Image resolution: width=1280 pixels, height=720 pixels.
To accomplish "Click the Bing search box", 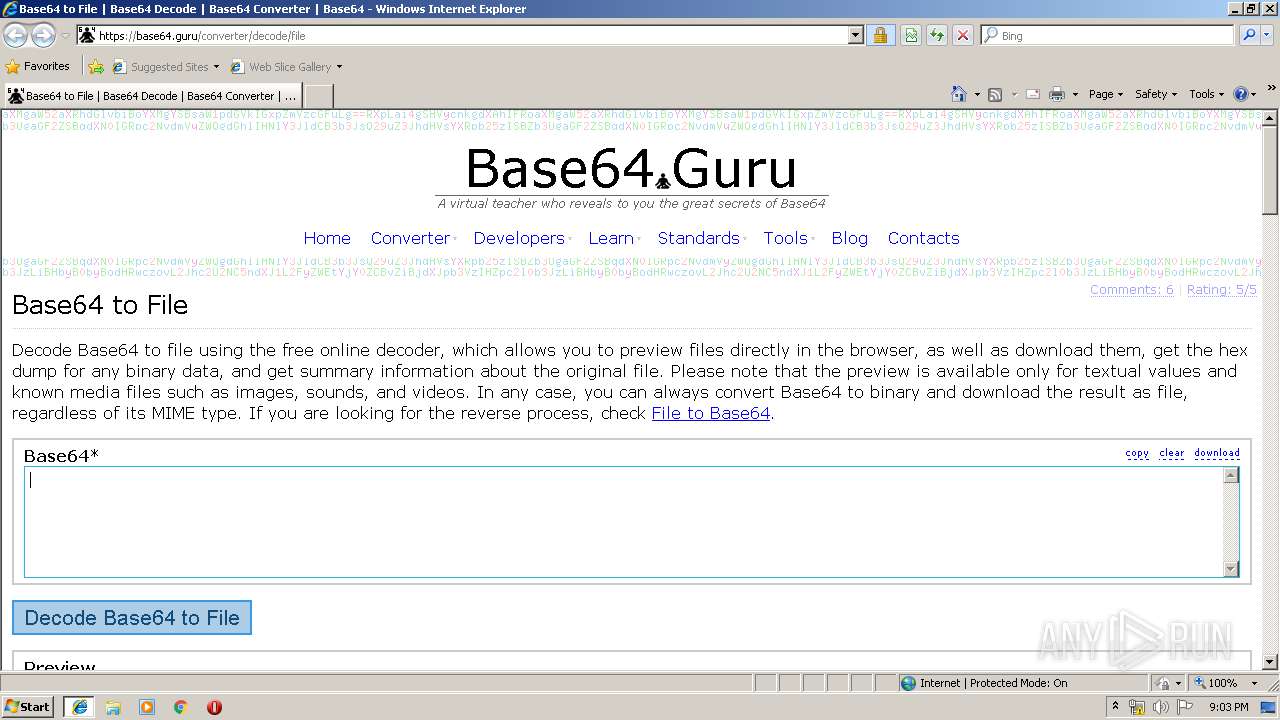I will (x=1108, y=35).
